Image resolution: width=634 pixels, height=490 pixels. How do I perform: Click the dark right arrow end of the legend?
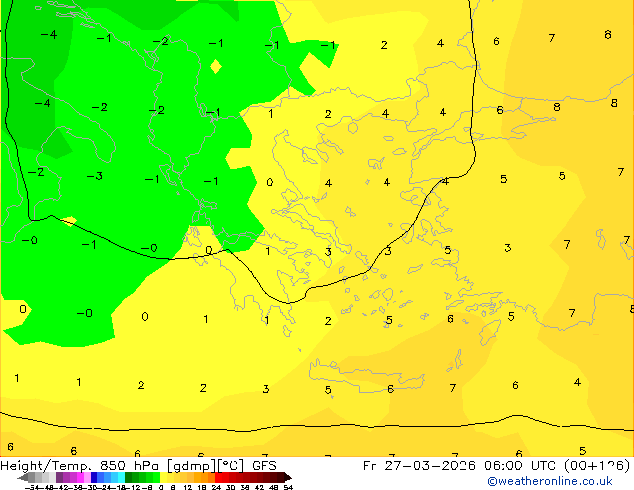288,477
